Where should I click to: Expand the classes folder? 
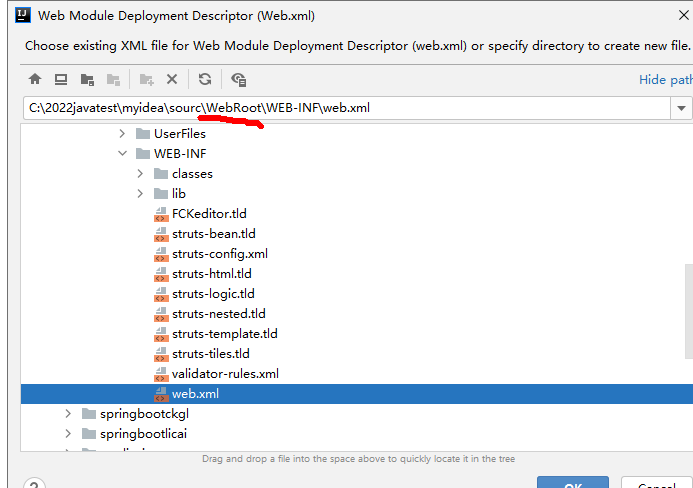coord(140,174)
